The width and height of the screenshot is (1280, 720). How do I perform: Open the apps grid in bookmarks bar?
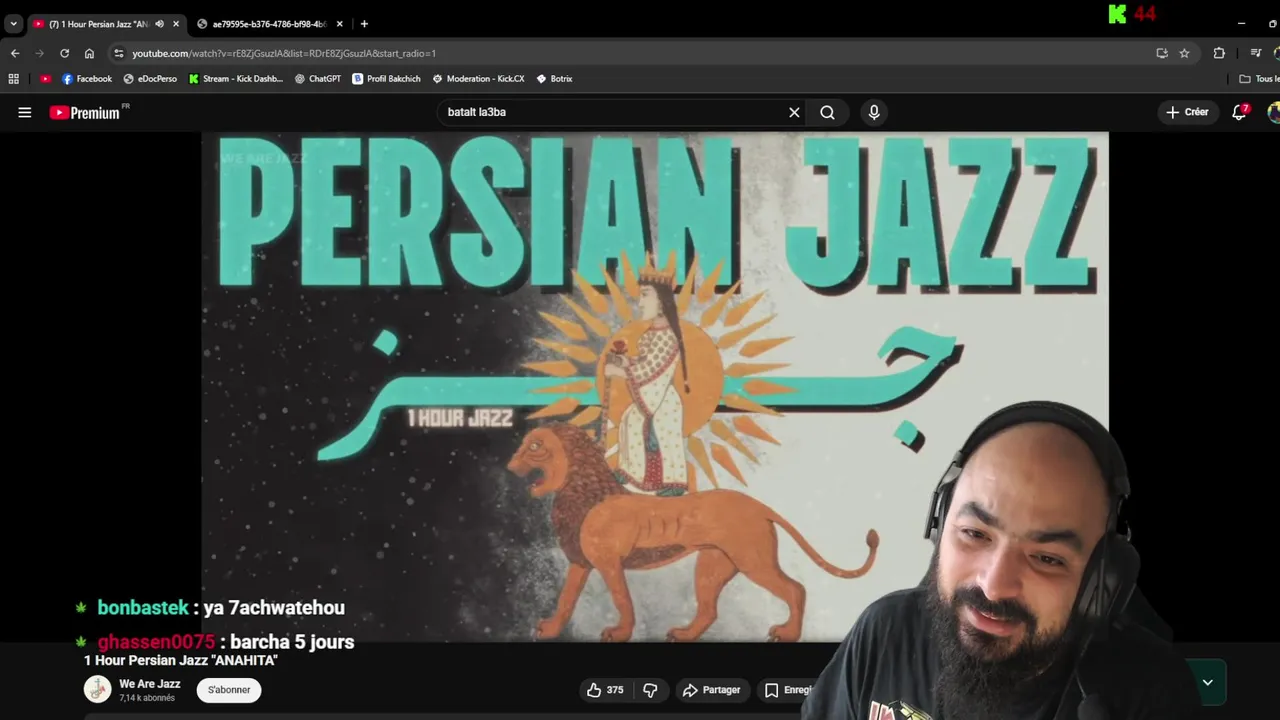point(14,79)
